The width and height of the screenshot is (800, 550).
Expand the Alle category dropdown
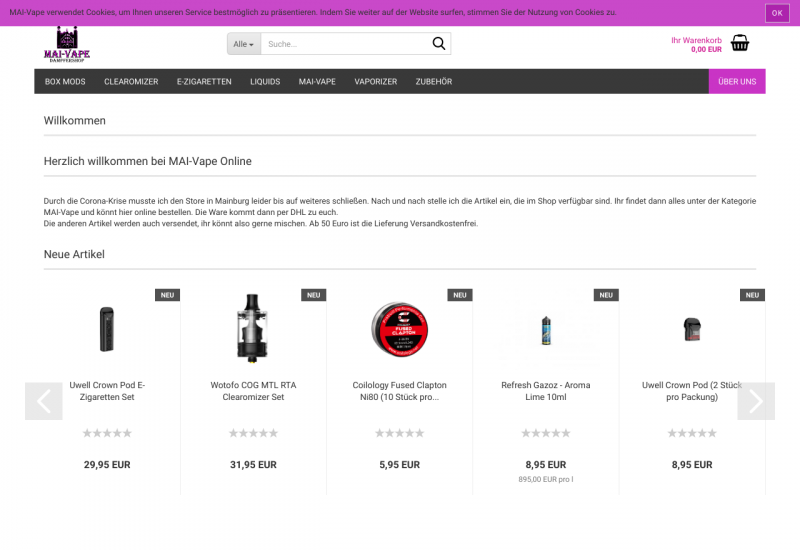pos(244,44)
